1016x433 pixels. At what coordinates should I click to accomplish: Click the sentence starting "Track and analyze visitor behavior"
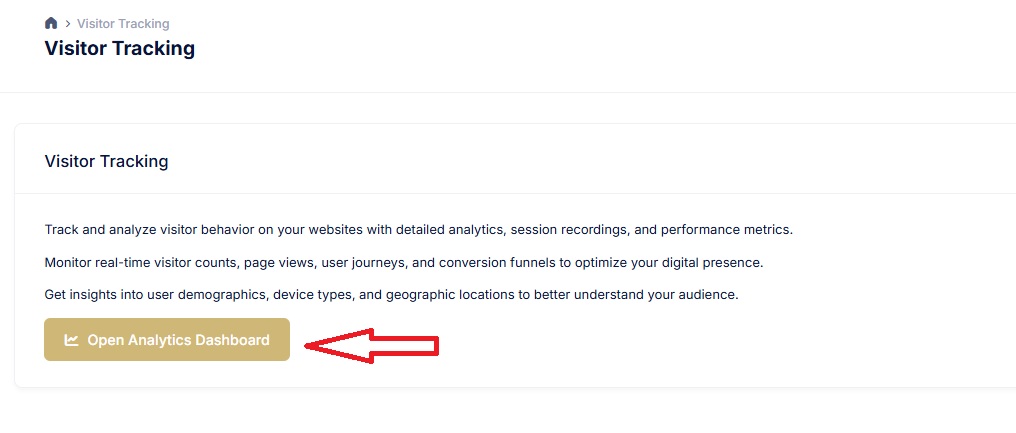(x=418, y=229)
